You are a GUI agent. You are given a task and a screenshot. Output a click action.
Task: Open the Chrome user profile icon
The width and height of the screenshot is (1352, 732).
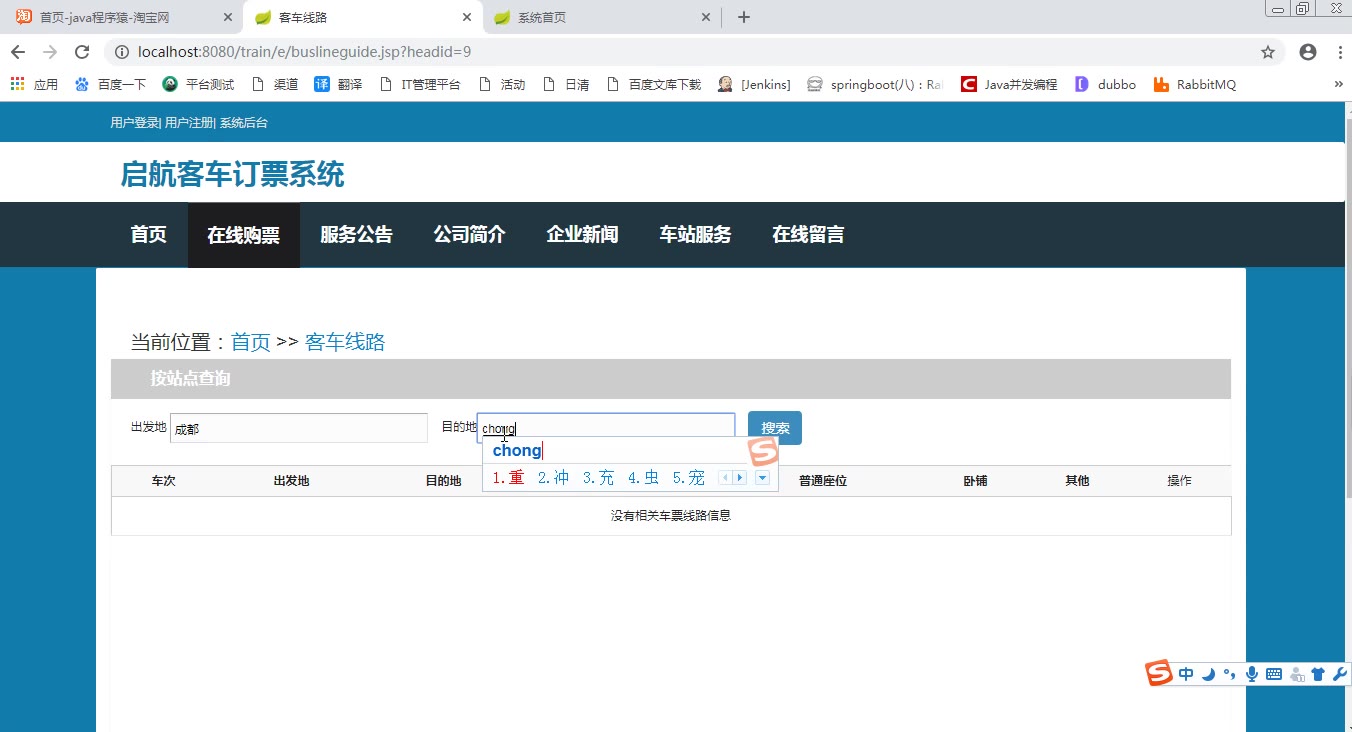point(1308,52)
